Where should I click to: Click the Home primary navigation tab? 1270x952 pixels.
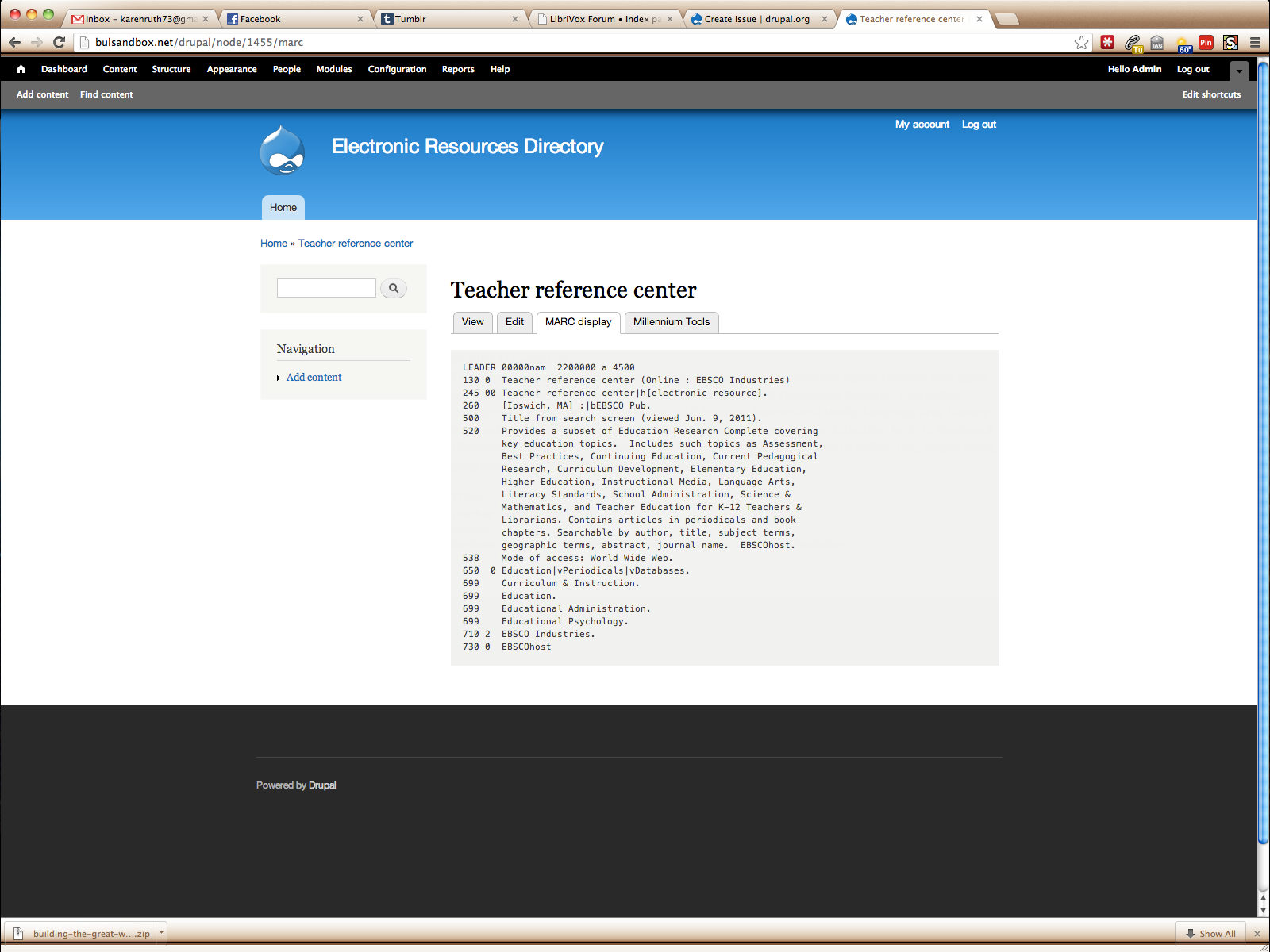point(283,208)
